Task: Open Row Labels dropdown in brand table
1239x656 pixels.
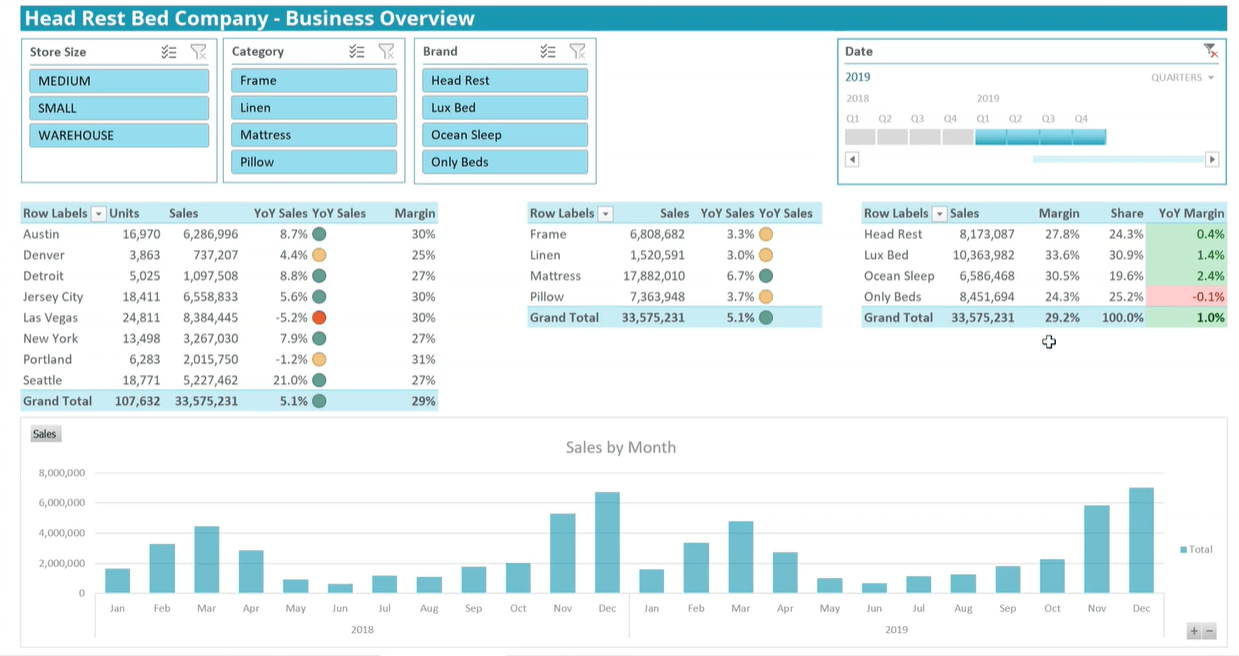Action: [939, 214]
